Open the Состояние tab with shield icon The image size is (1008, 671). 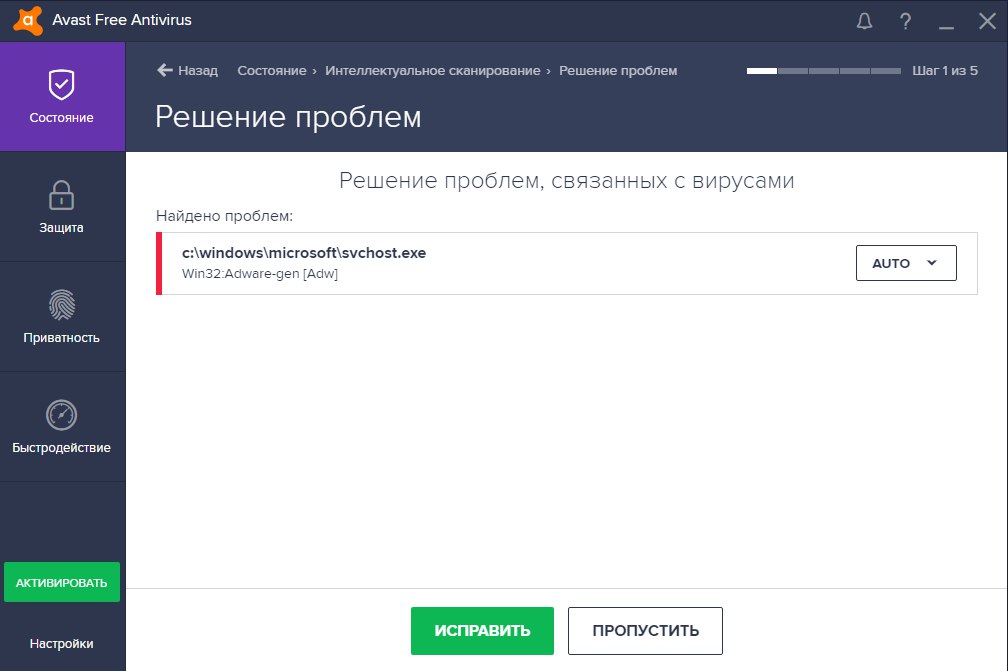62,97
